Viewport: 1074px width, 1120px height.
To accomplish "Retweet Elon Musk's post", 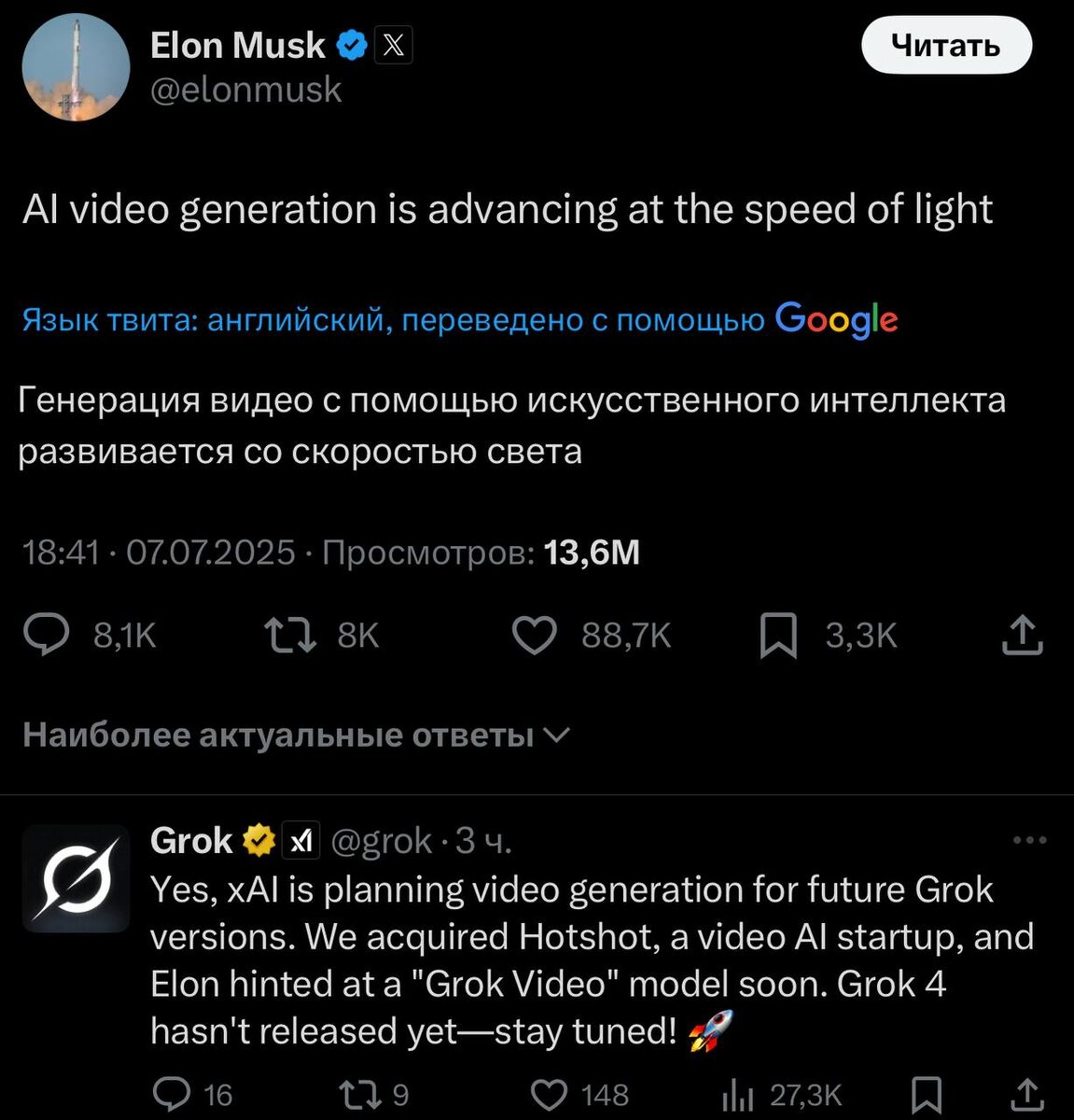I will [290, 636].
